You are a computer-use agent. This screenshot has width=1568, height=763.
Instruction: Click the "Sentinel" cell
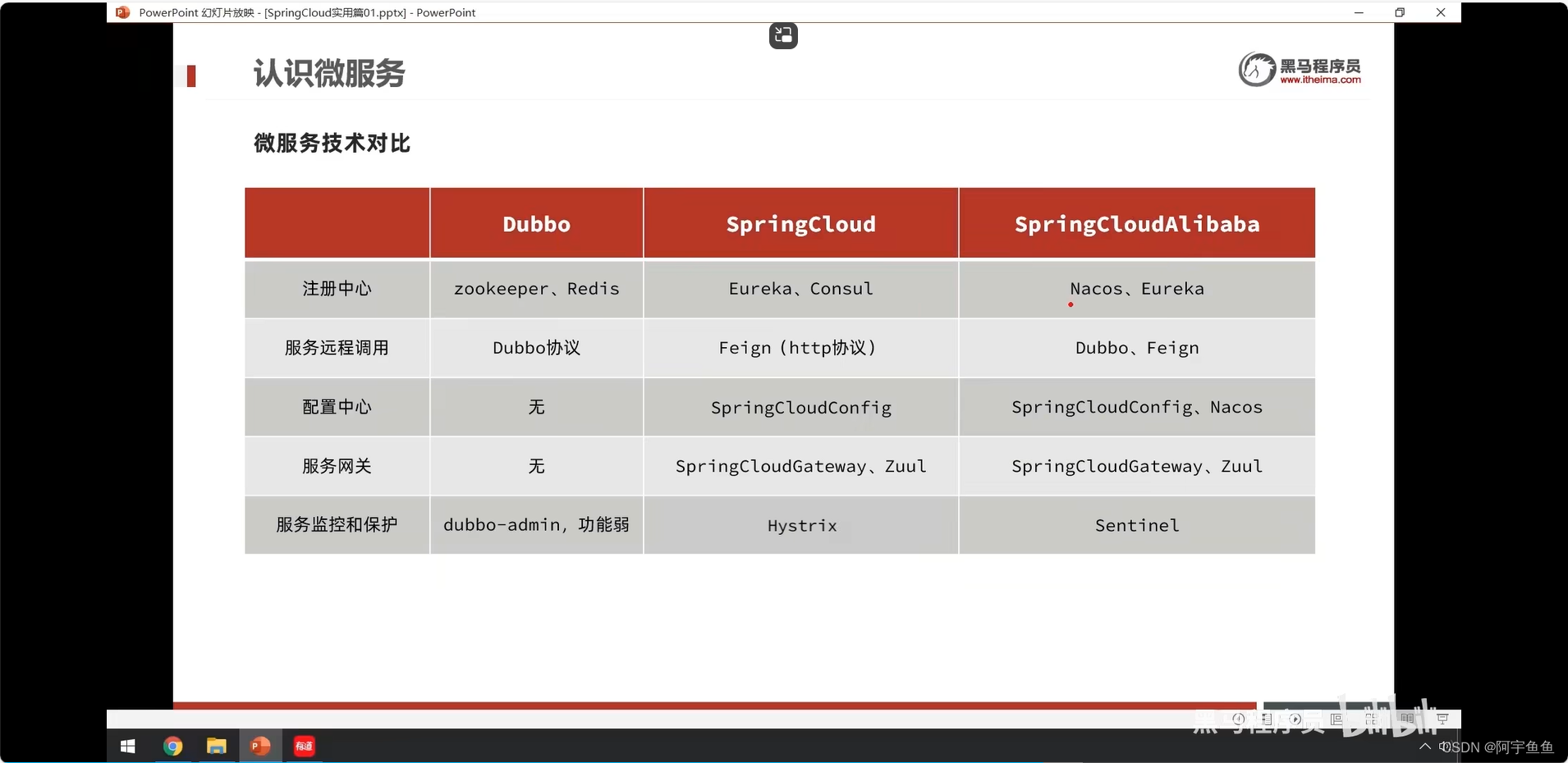coord(1137,525)
